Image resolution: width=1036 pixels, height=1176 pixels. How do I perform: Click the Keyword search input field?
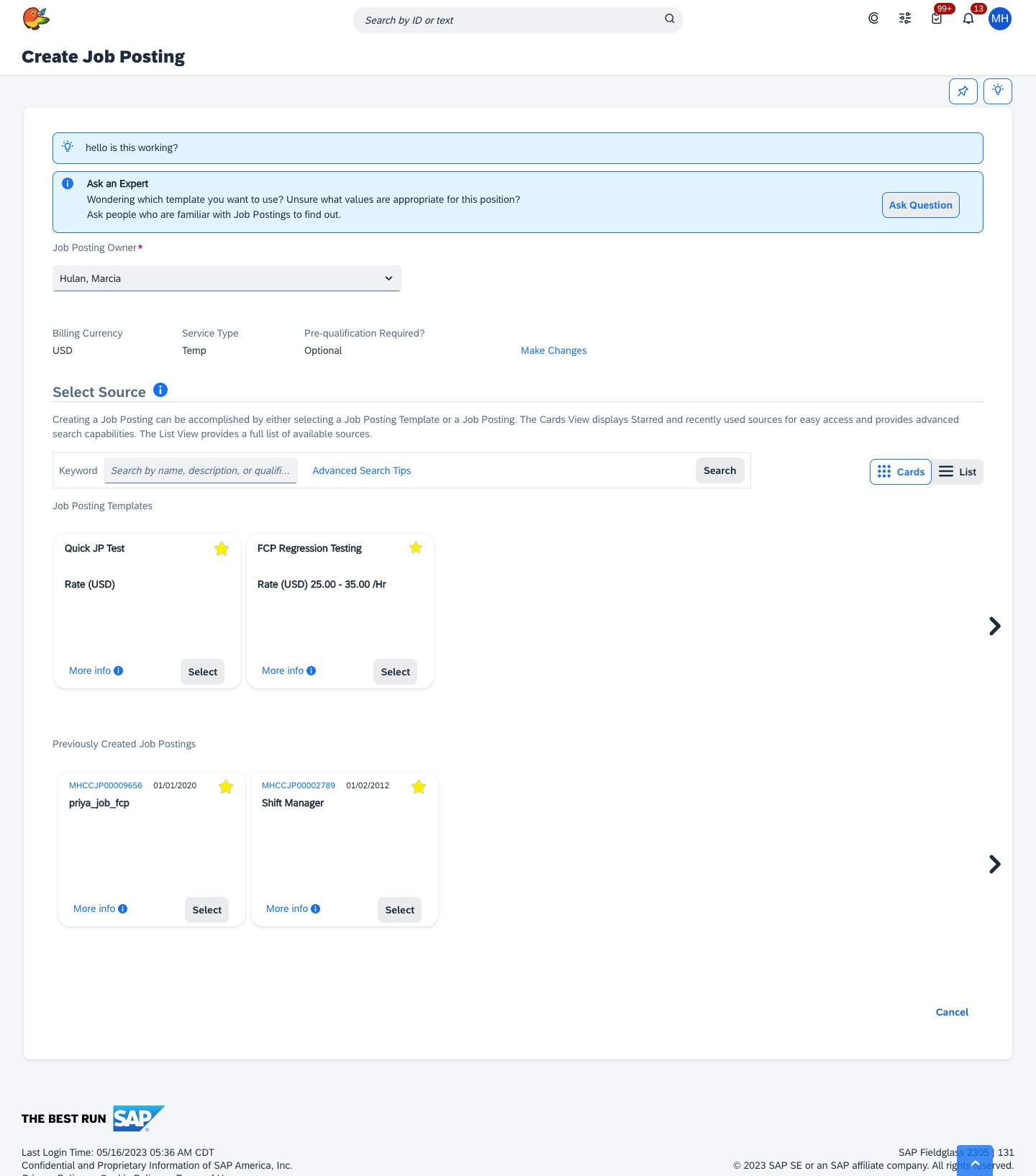[201, 470]
